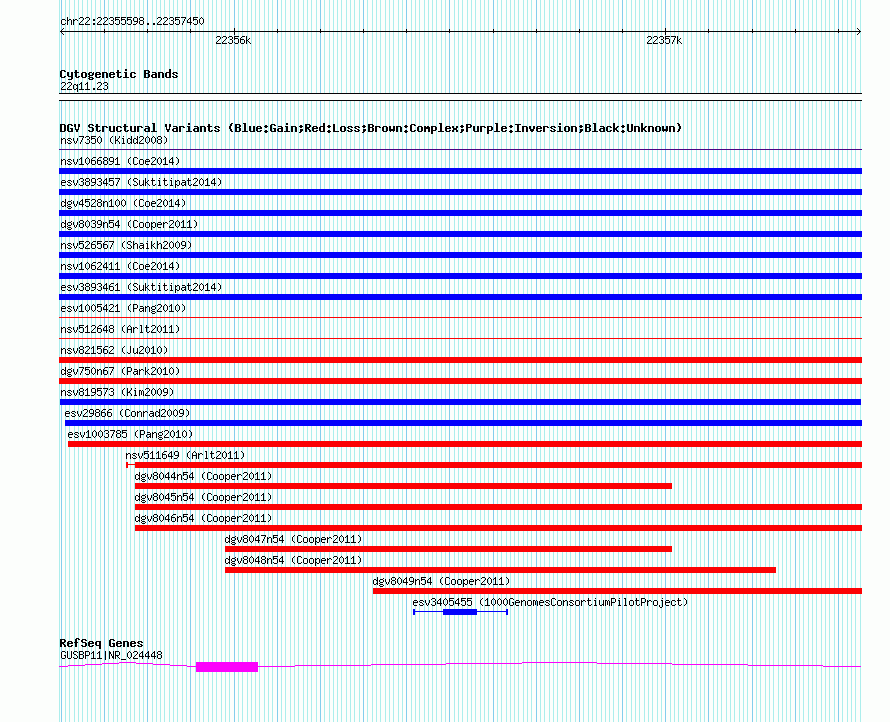This screenshot has width=890, height=722.
Task: Click the esv3405455 1000GenomesConsortiumPilotProject label
Action: click(550, 602)
